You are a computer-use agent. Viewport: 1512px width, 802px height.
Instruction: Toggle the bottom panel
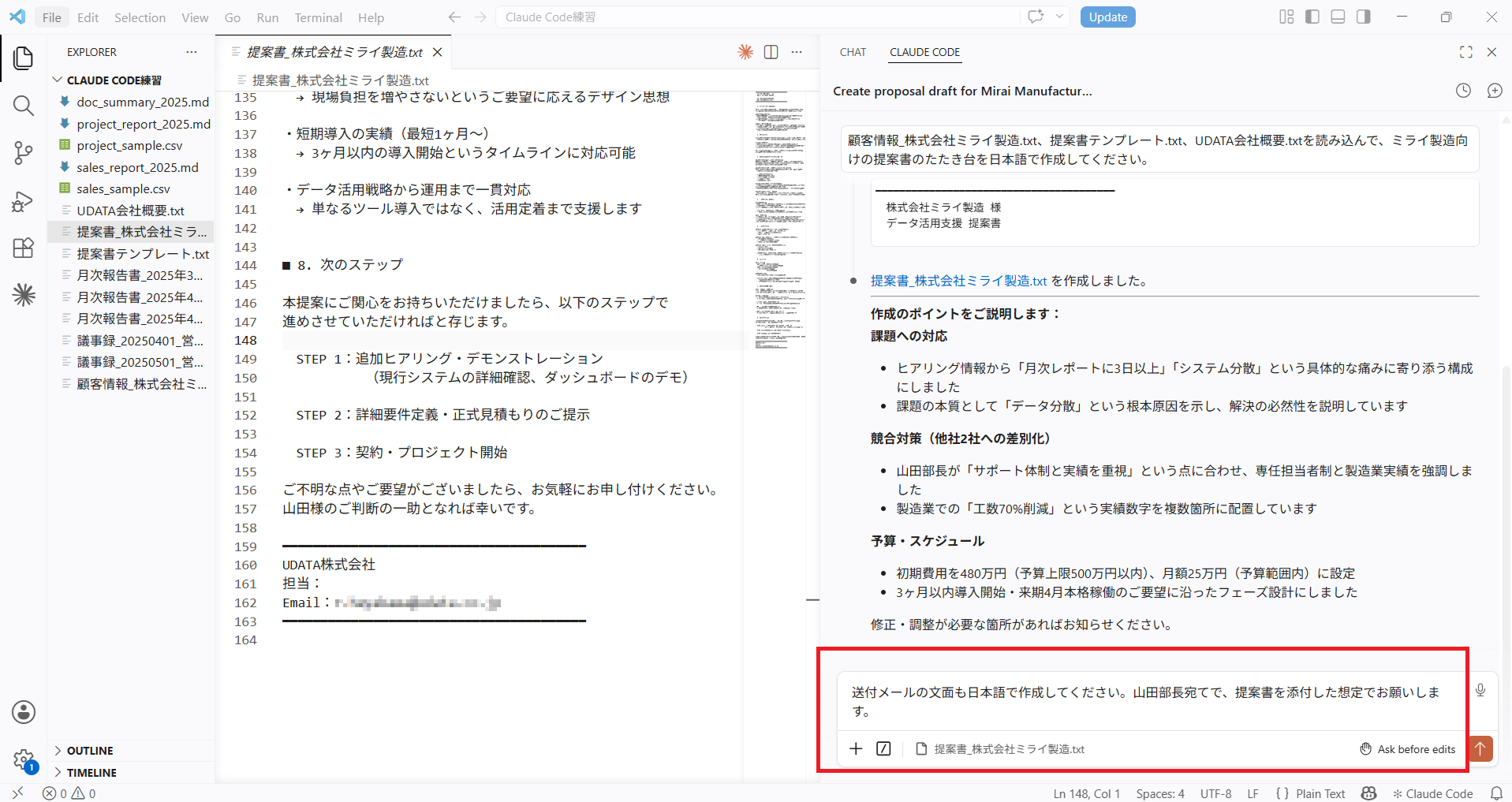click(x=1338, y=17)
